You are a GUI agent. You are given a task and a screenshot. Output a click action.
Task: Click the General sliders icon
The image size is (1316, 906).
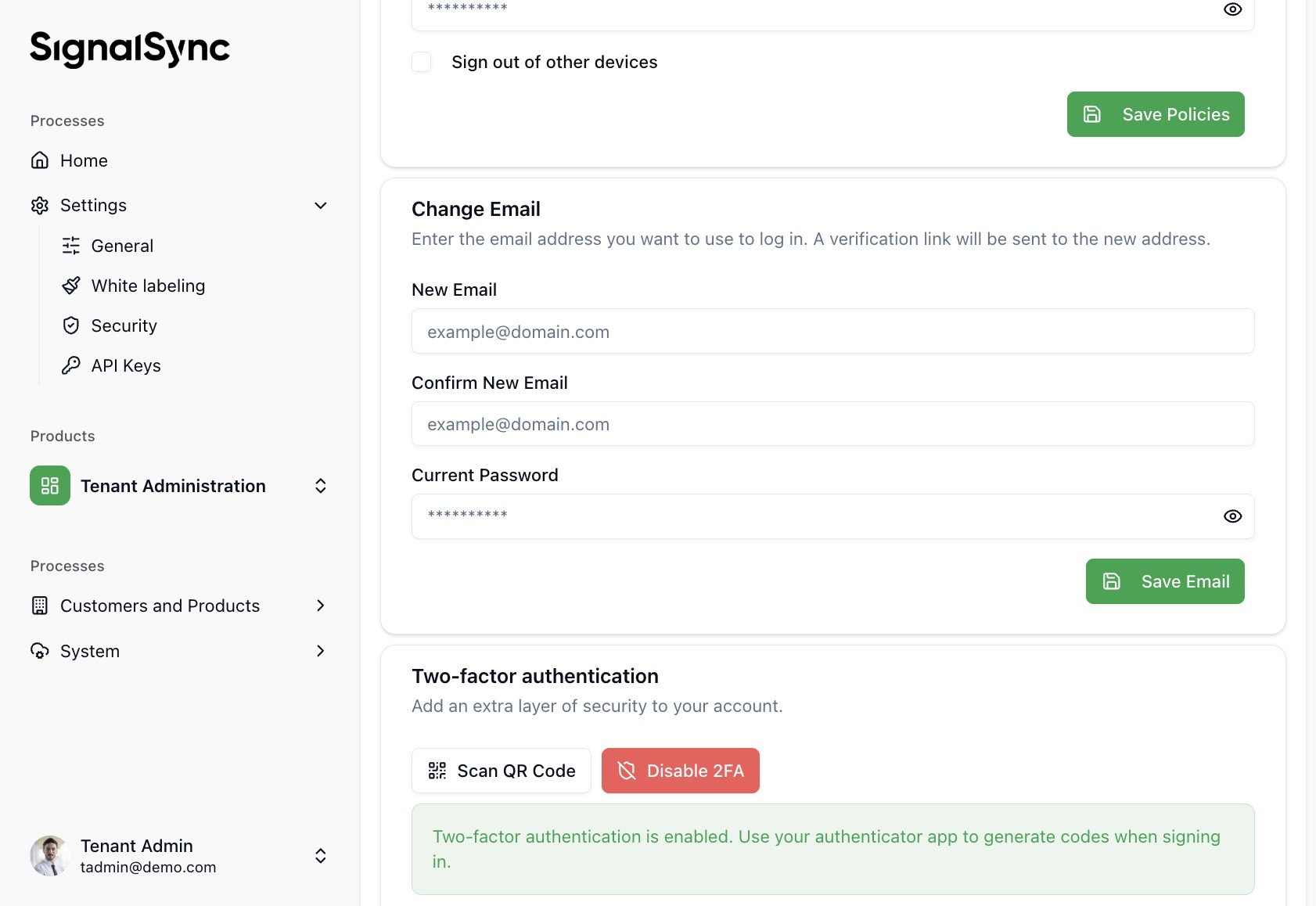tap(71, 246)
